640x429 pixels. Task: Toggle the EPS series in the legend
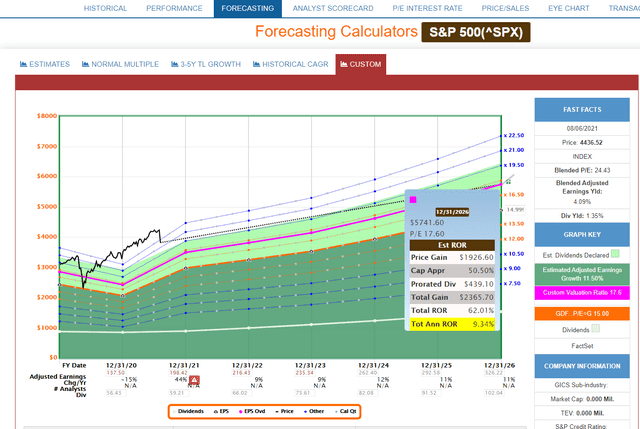(221, 411)
